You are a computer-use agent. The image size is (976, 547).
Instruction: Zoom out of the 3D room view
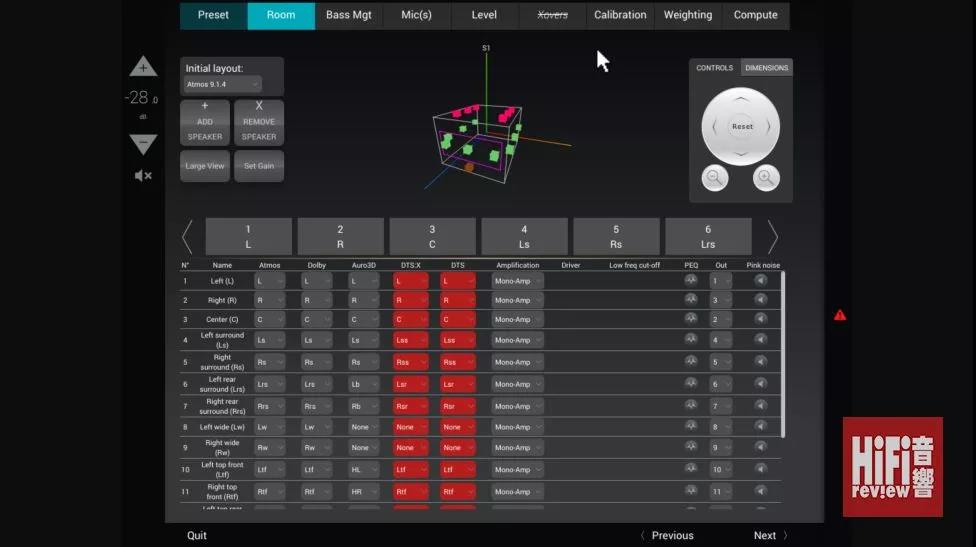(x=715, y=178)
